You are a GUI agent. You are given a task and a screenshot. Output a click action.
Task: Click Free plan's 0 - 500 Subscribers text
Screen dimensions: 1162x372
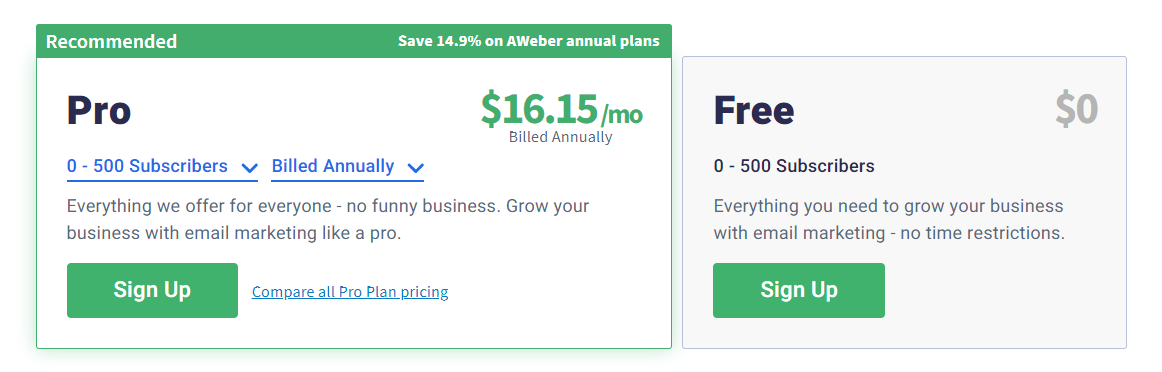tap(794, 166)
